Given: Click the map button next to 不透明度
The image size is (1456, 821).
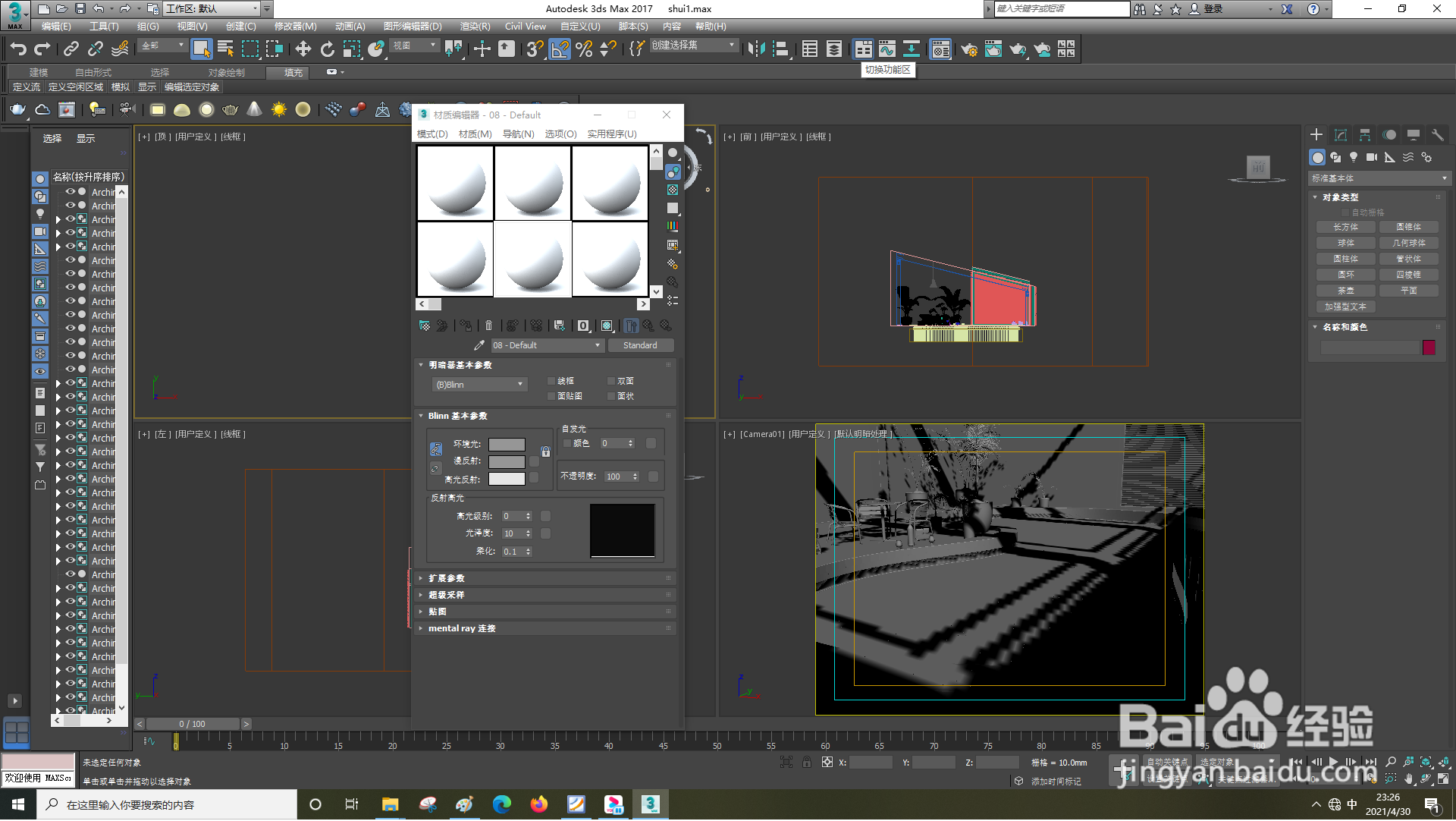Looking at the screenshot, I should (x=654, y=477).
